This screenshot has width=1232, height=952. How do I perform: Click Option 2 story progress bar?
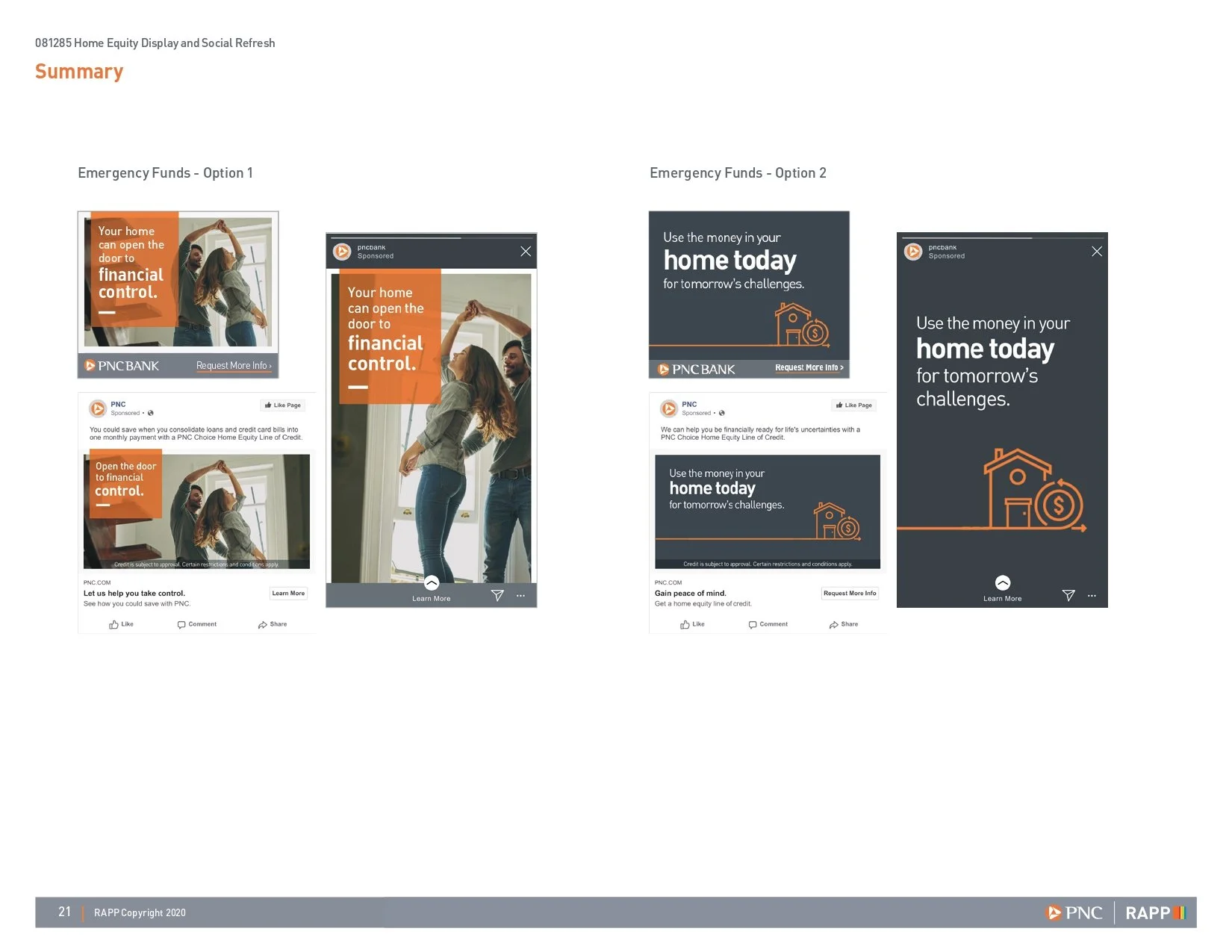1002,238
